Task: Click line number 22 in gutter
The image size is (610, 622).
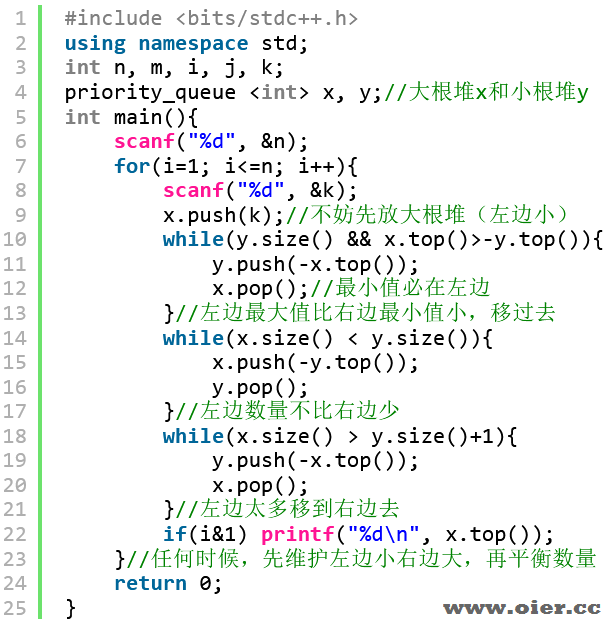Action: (15, 534)
